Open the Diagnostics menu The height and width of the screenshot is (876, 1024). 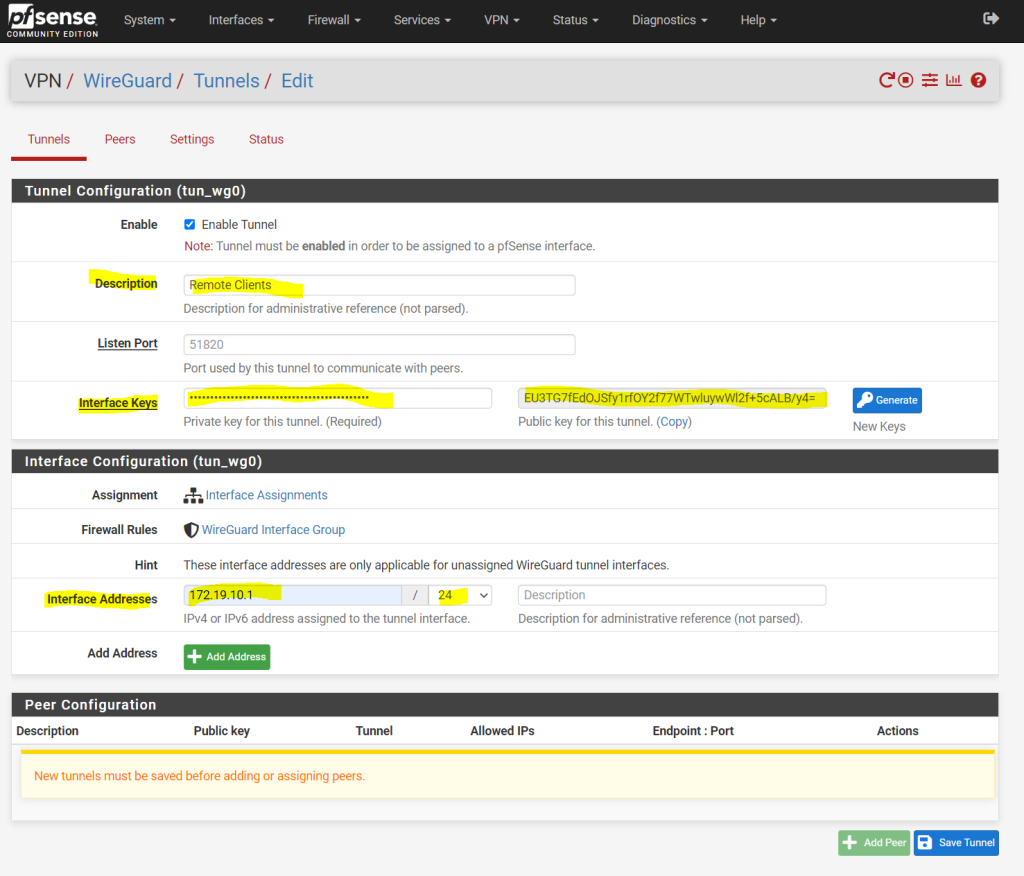(669, 20)
